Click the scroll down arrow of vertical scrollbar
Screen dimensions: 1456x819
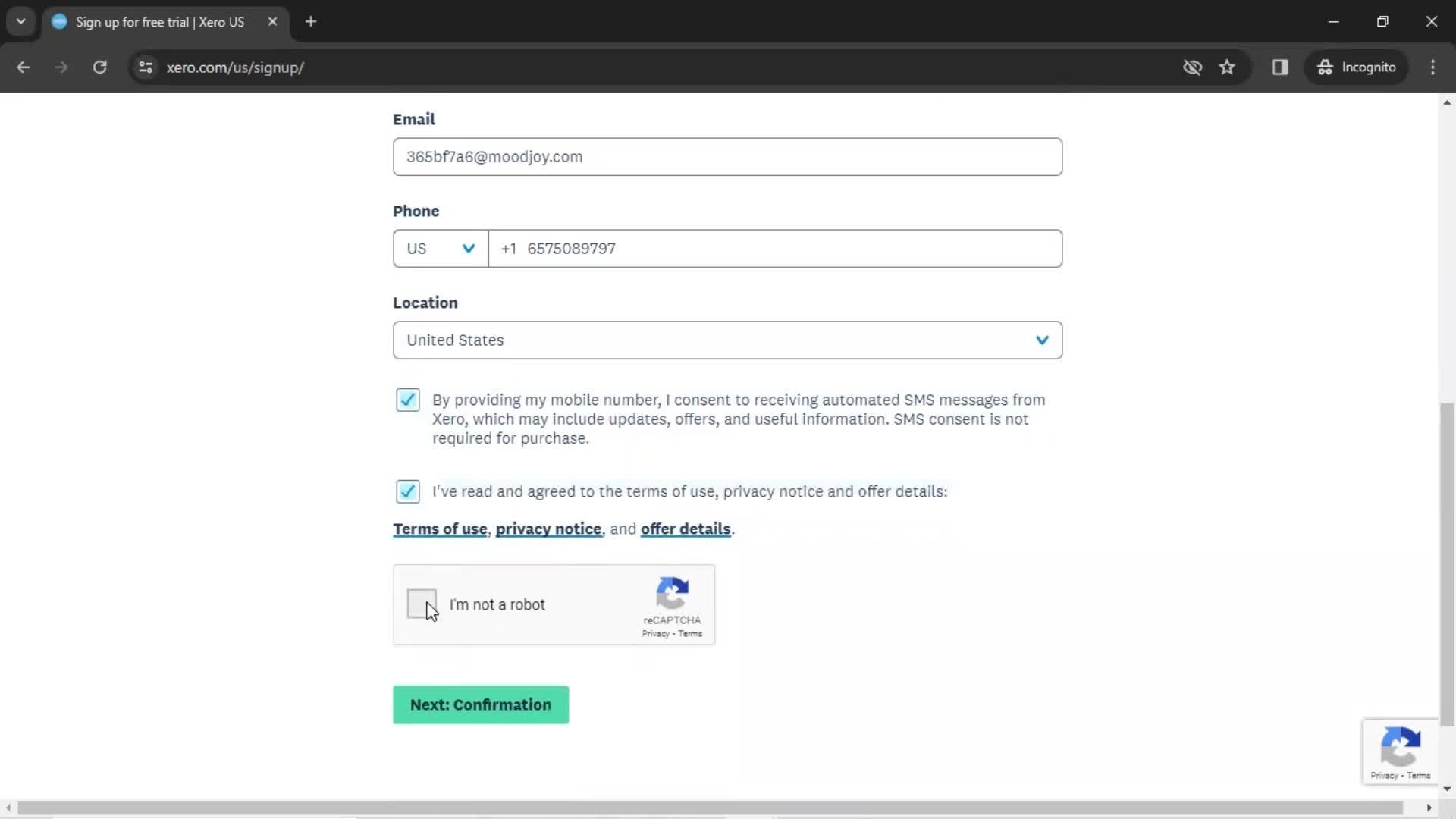click(1447, 789)
